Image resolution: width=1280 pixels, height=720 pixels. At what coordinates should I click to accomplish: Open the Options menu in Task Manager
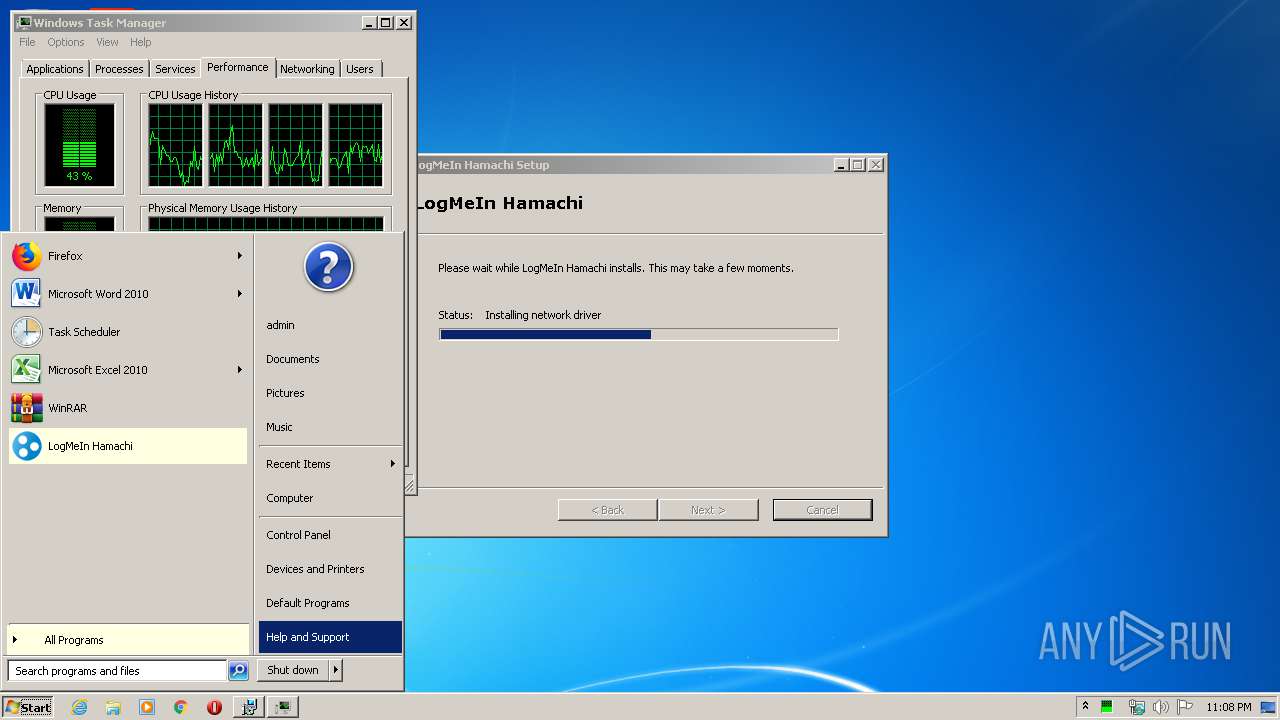(x=66, y=42)
